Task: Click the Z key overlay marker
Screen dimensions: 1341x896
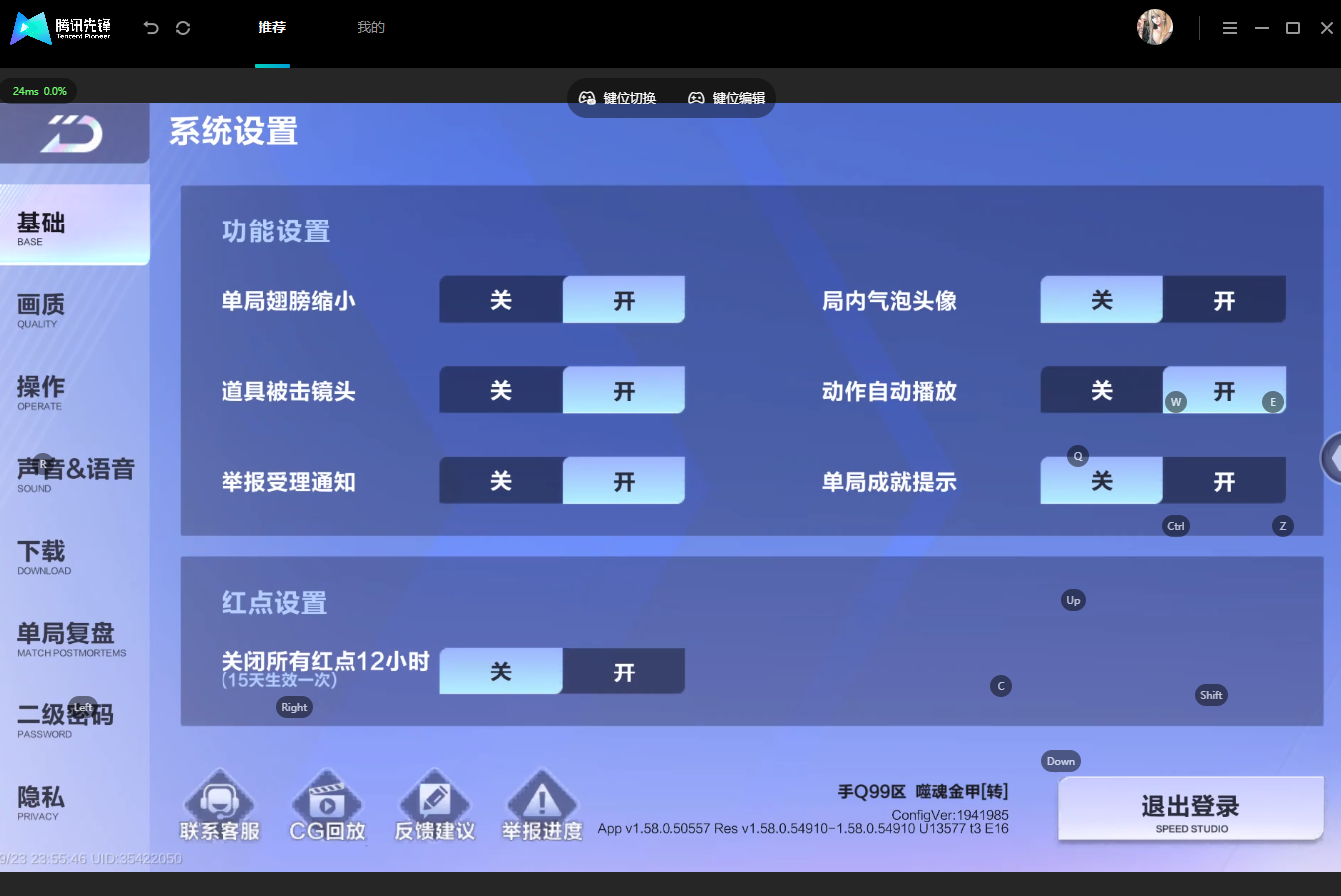Action: [x=1283, y=526]
